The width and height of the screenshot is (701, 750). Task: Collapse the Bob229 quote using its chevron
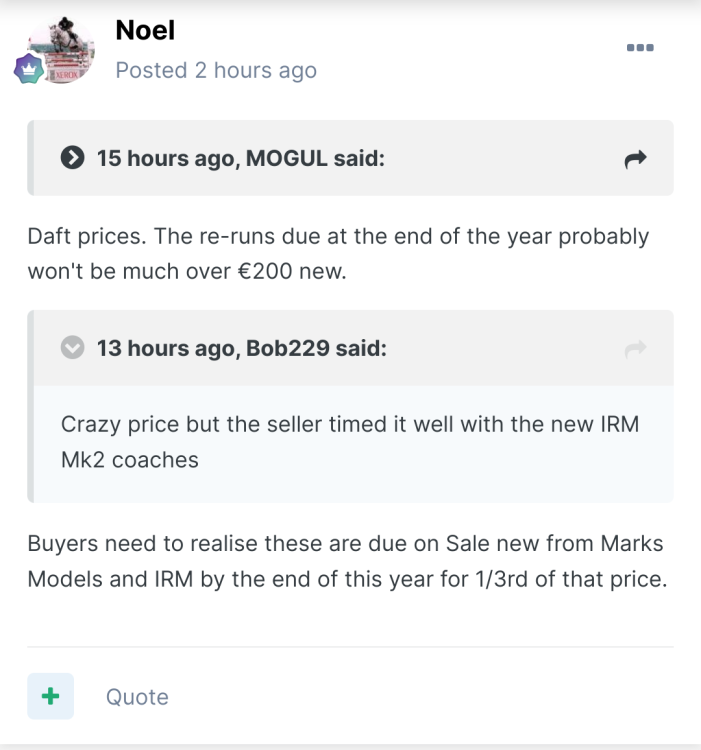point(71,348)
